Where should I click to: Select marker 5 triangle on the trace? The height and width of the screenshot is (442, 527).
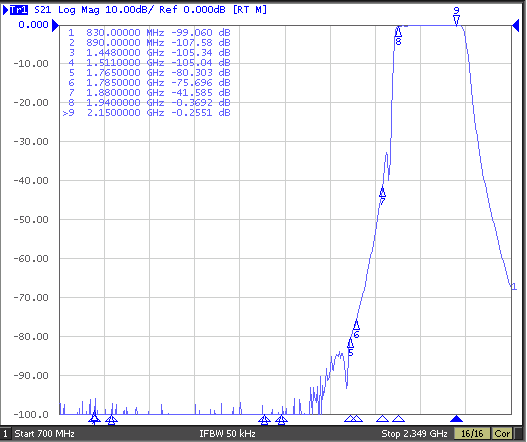click(350, 343)
